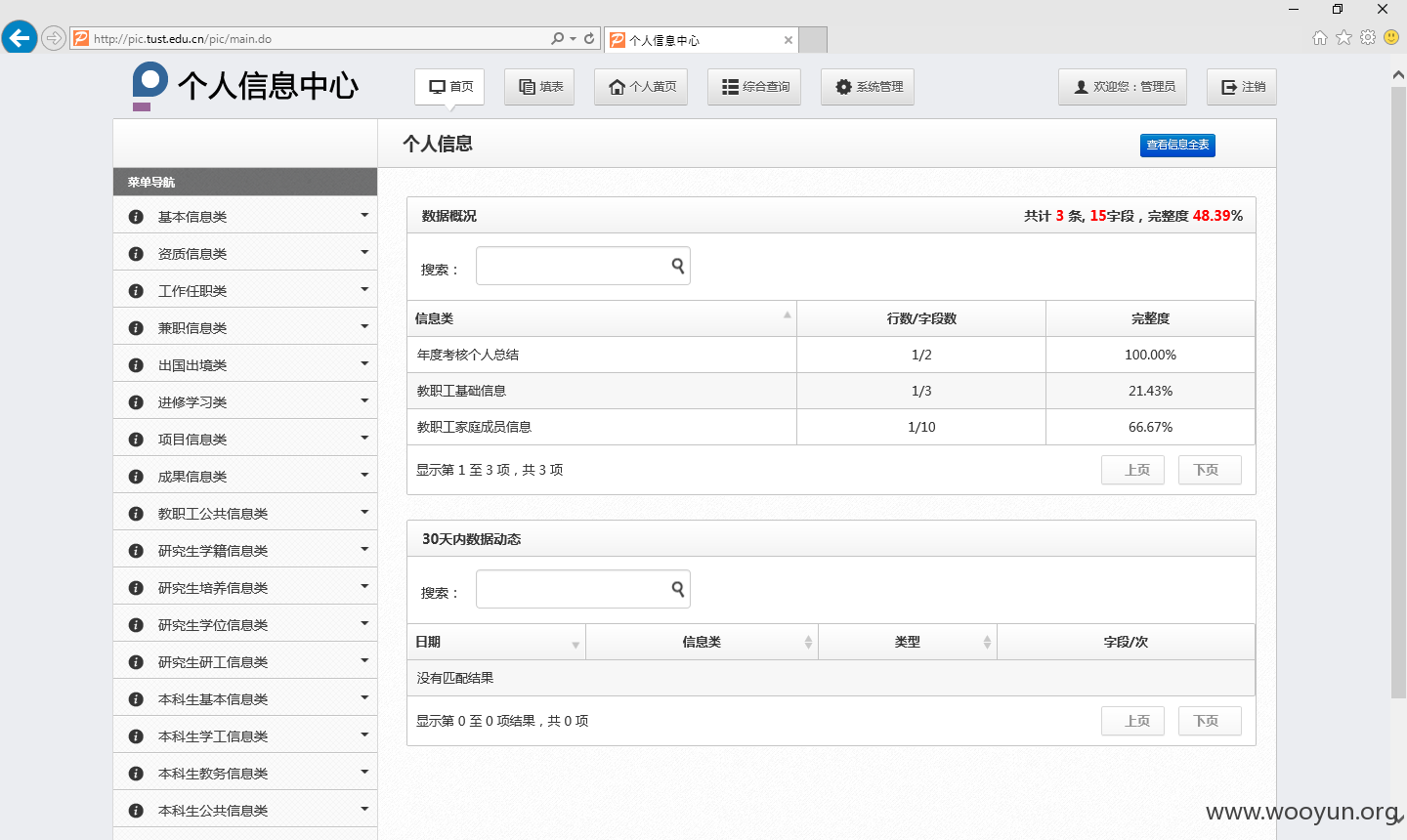Click info icon beside 研究生学籍信息类
Viewport: 1407px width, 840px height.
(136, 551)
